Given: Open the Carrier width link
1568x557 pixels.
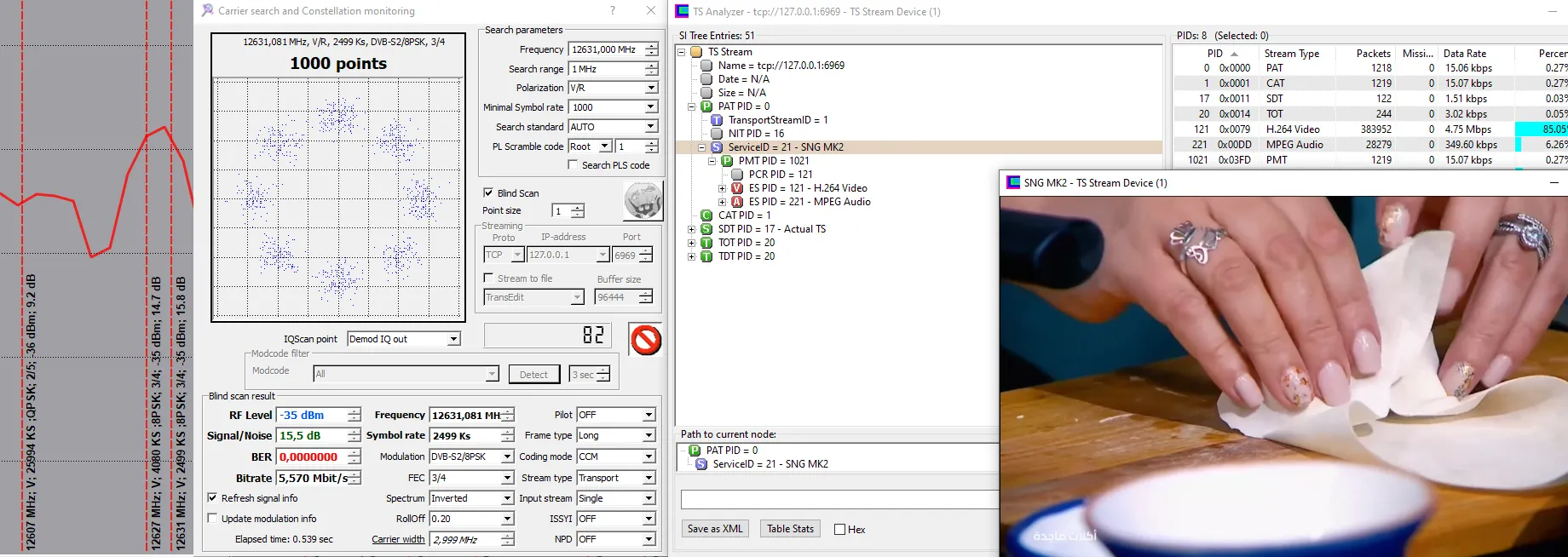Looking at the screenshot, I should (398, 539).
